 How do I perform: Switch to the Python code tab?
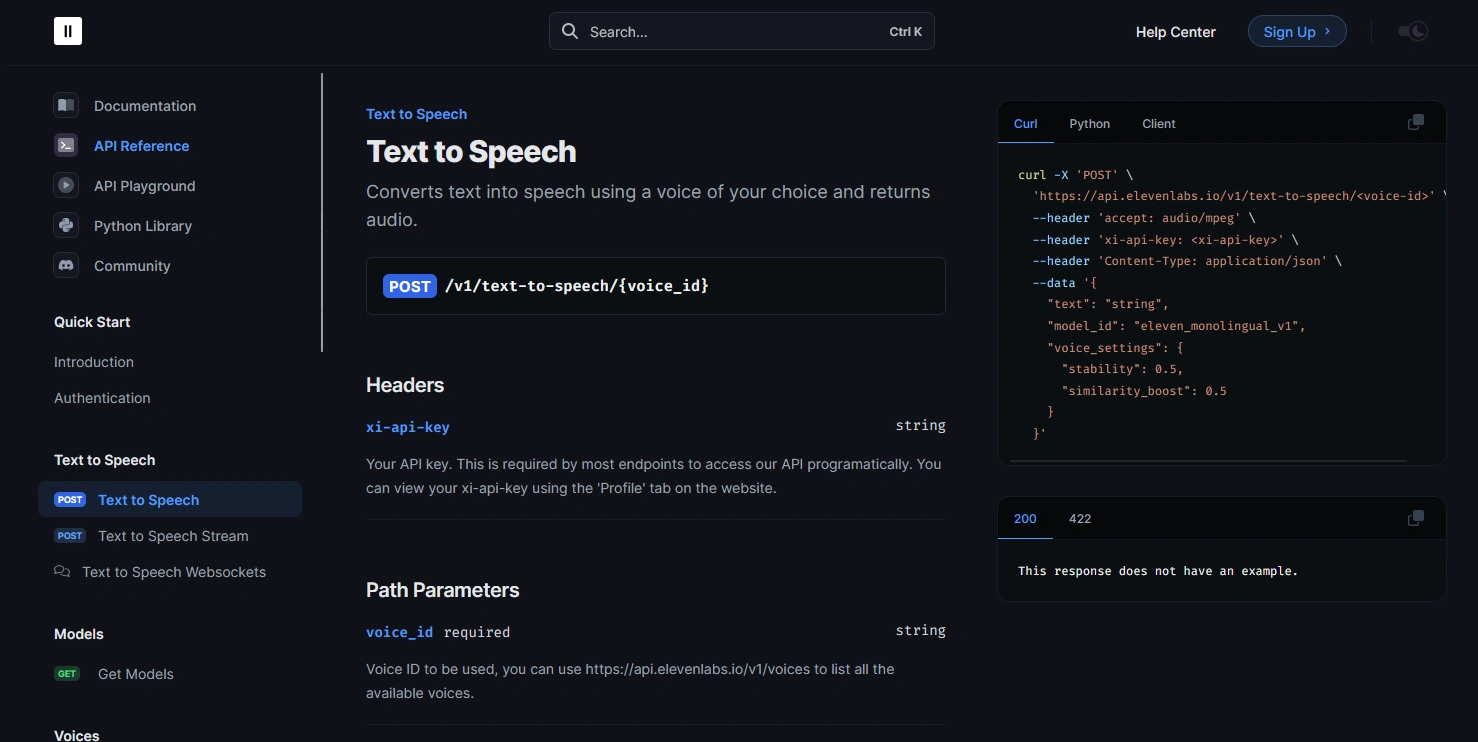click(x=1090, y=123)
